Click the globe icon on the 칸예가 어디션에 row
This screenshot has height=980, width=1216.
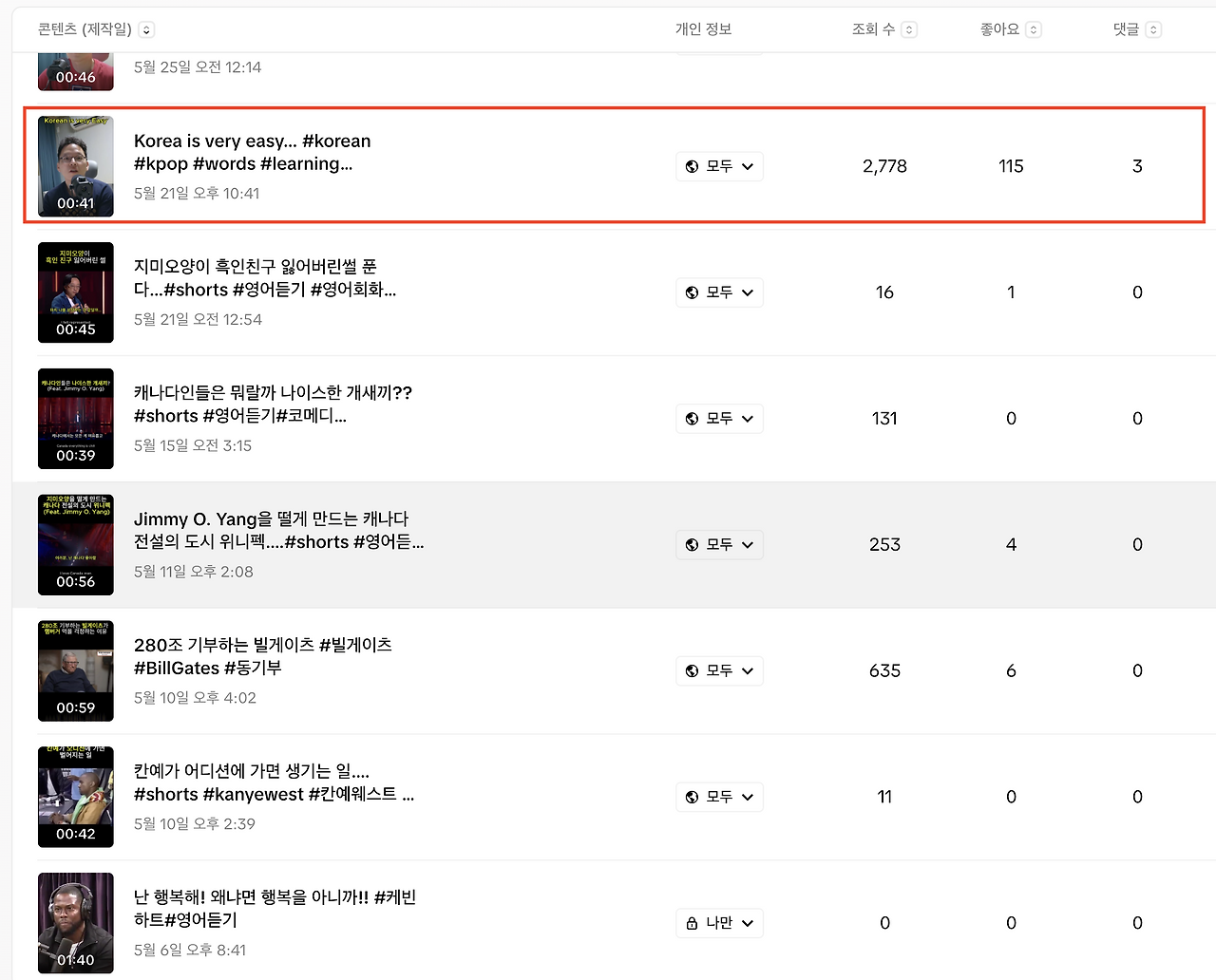692,797
